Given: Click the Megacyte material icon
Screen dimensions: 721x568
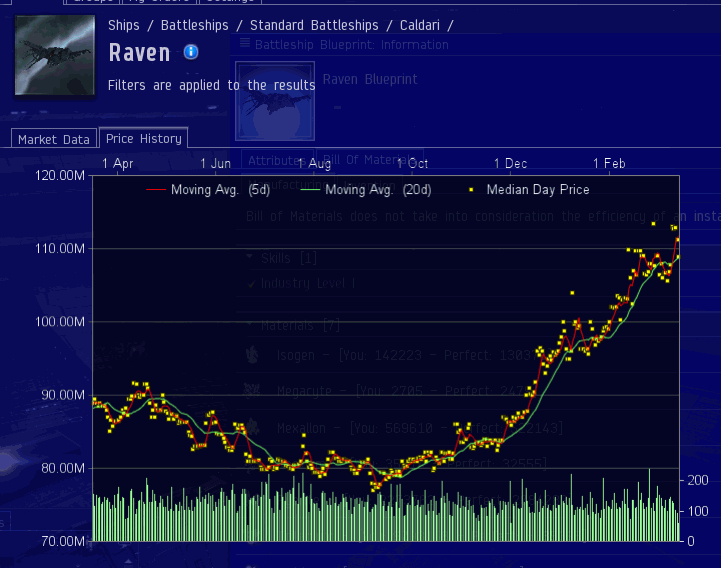Looking at the screenshot, I should [x=252, y=390].
